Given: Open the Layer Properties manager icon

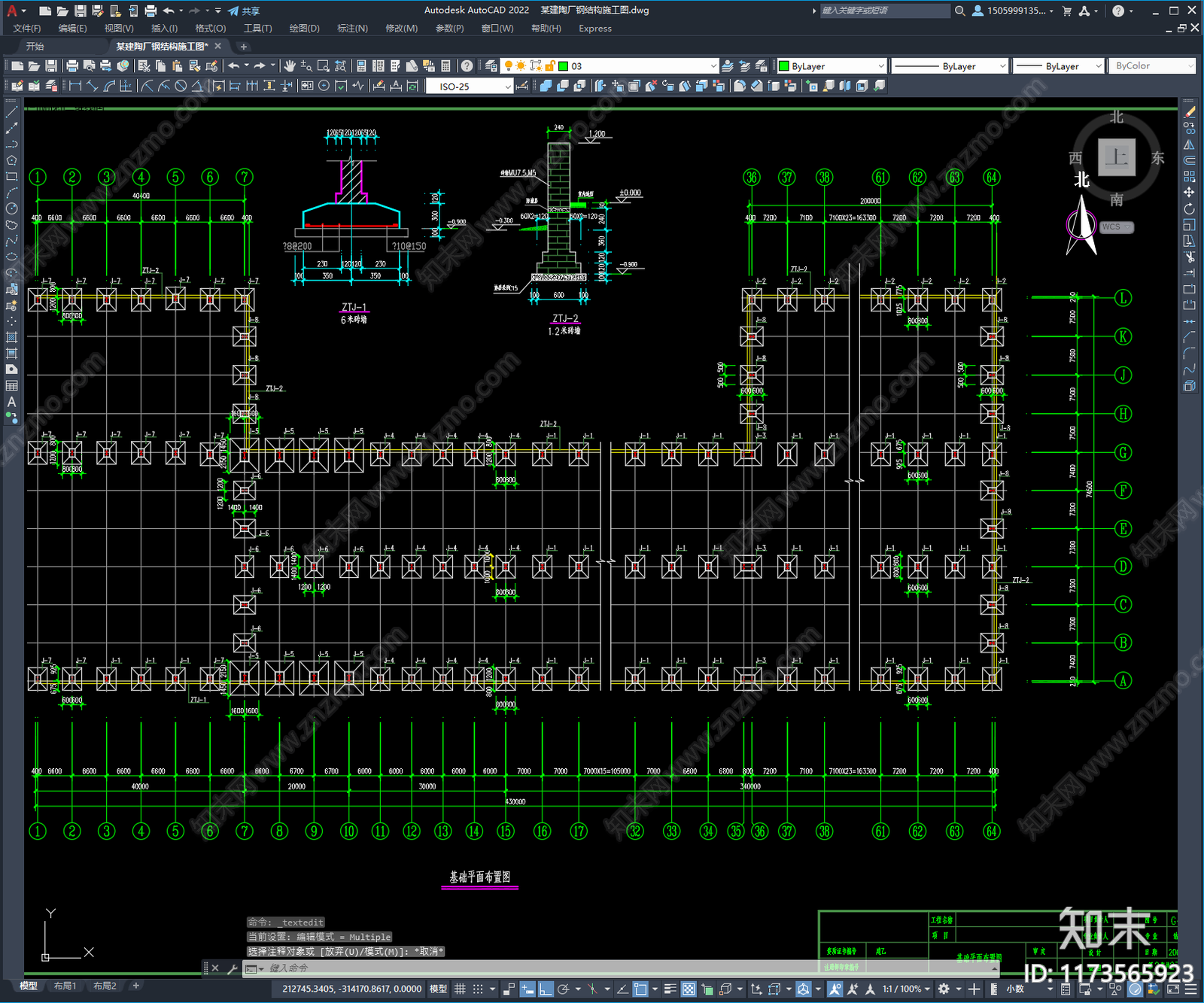Looking at the screenshot, I should pos(491,66).
